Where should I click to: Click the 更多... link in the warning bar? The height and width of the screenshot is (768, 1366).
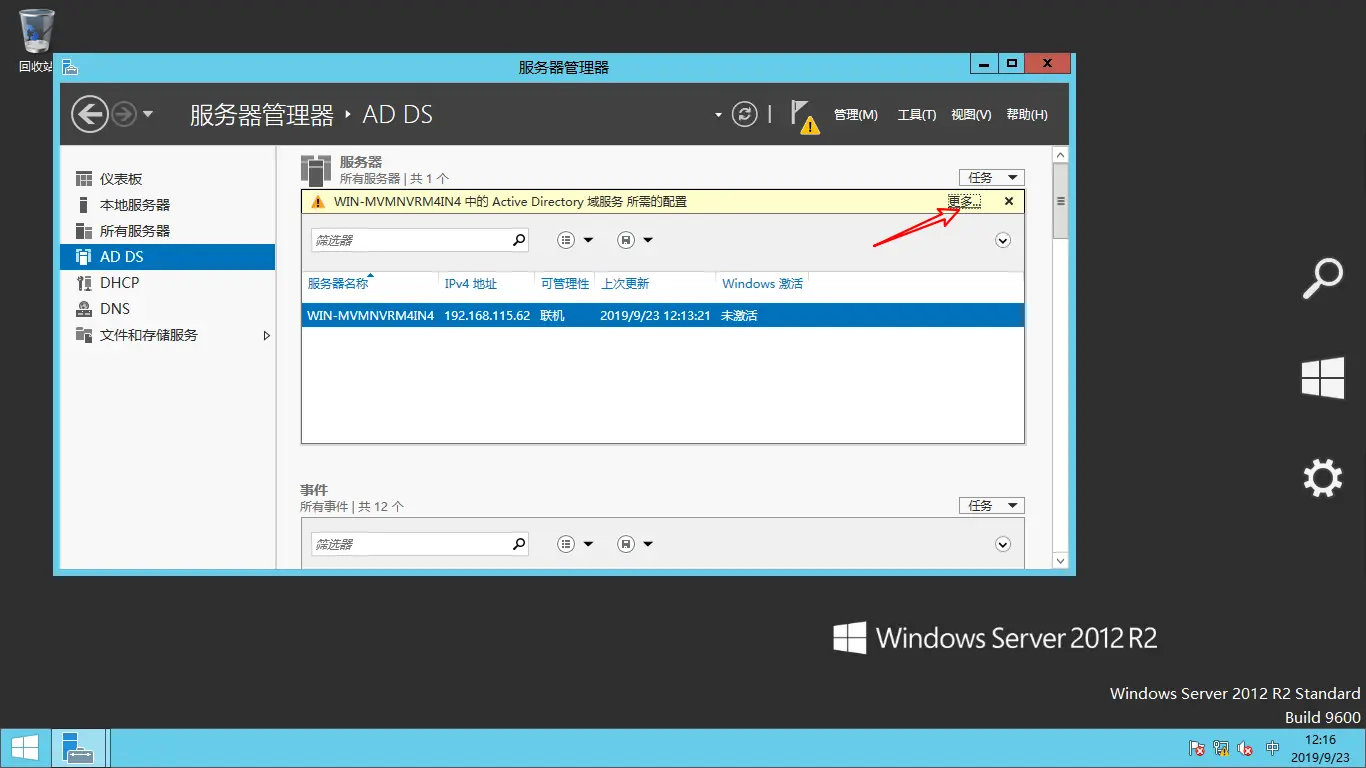pyautogui.click(x=964, y=201)
